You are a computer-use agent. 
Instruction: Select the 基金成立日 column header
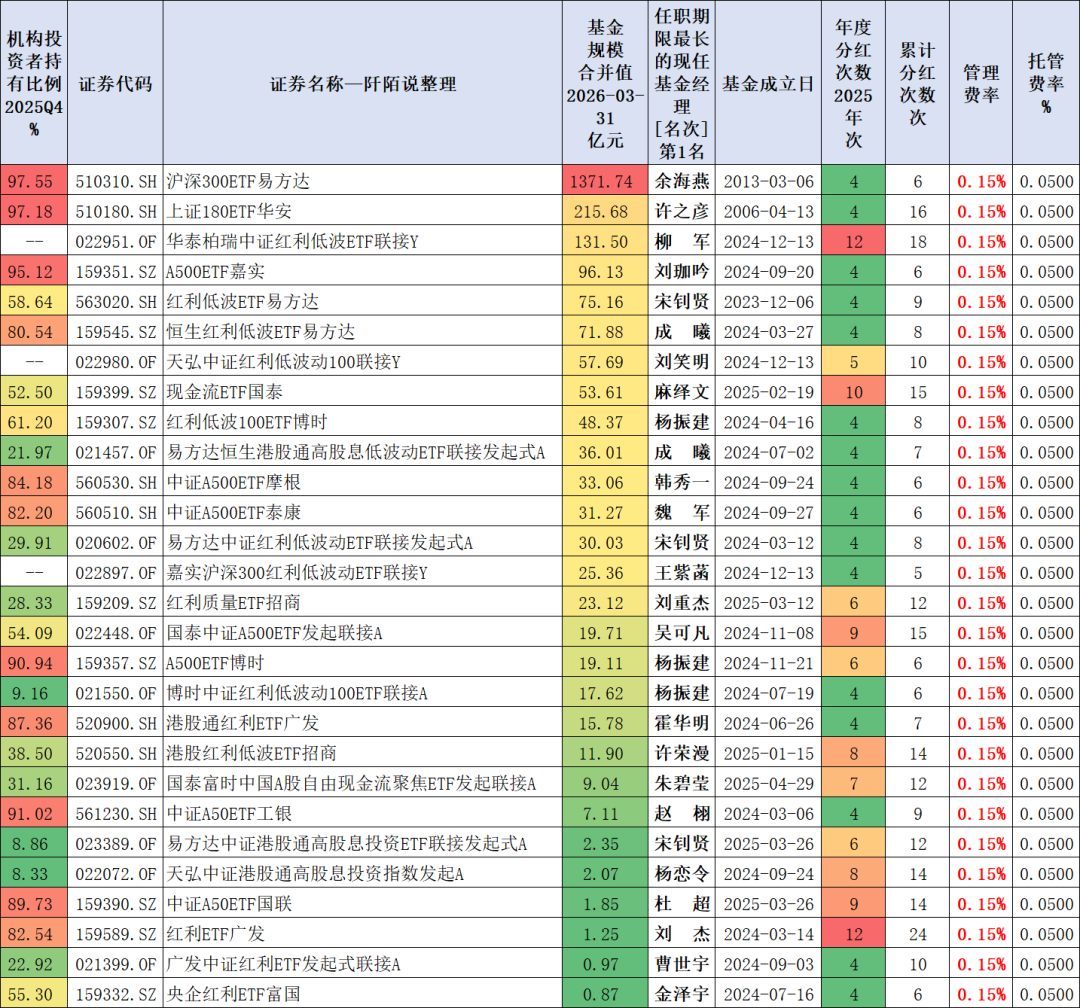coord(768,83)
